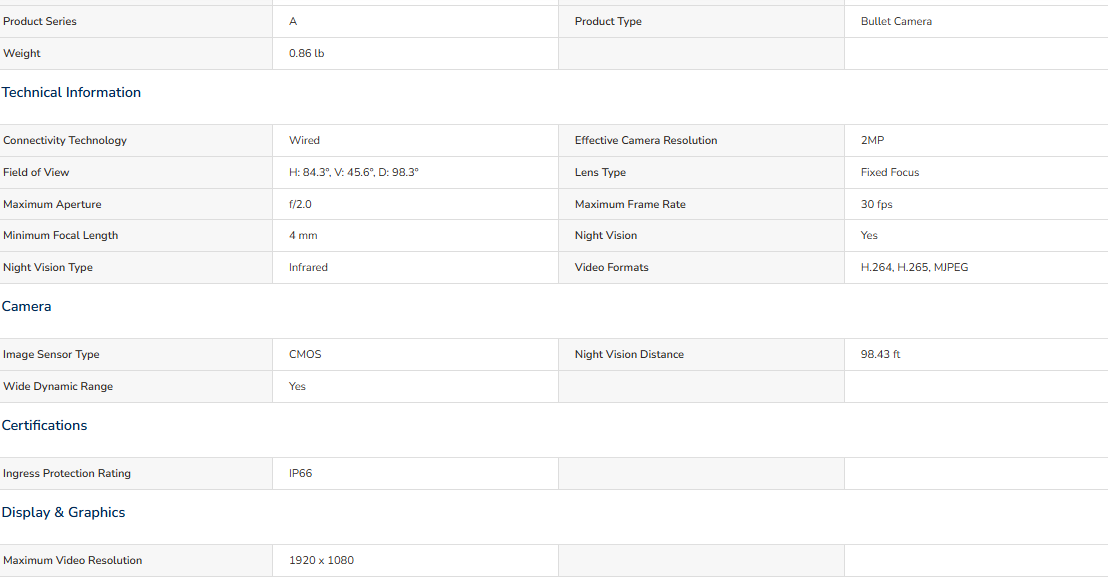Image resolution: width=1108 pixels, height=588 pixels.
Task: Click the Ingress Protection Rating IP66 value
Action: (x=300, y=474)
